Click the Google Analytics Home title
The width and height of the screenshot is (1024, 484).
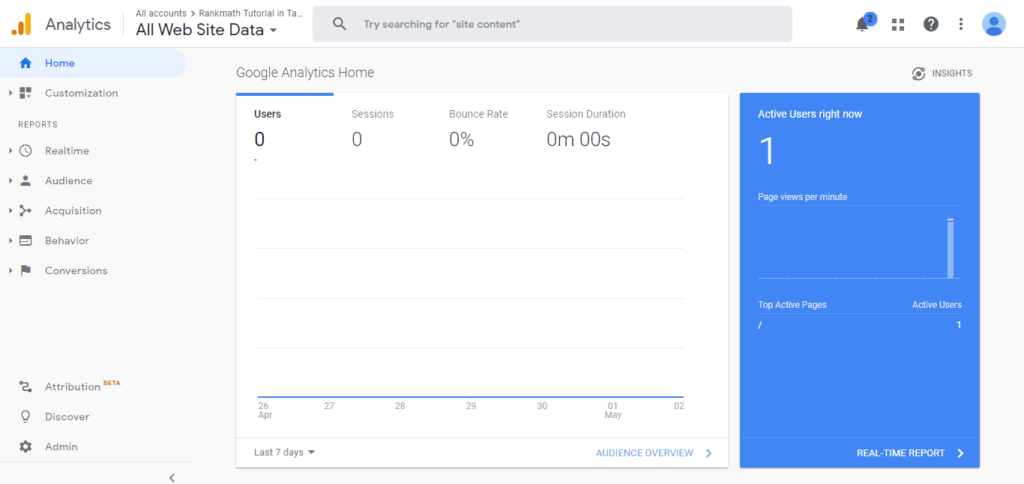click(x=305, y=73)
